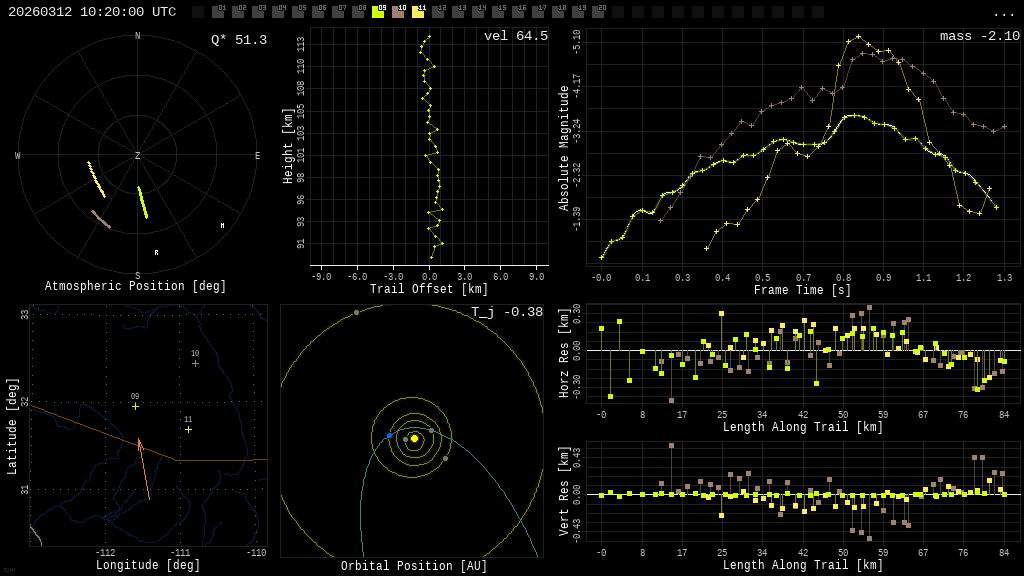
Task: Select the station 01 box in the top bar
Action: (218, 12)
